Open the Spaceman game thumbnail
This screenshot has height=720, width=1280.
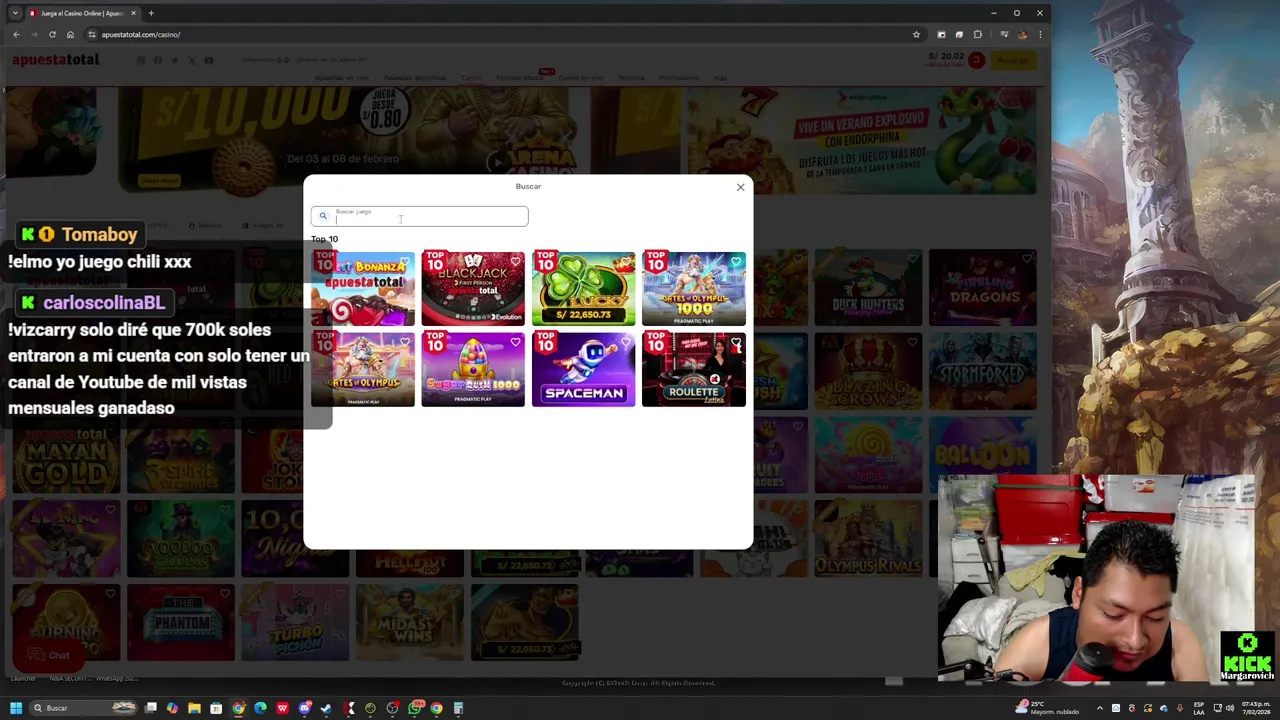[x=583, y=370]
